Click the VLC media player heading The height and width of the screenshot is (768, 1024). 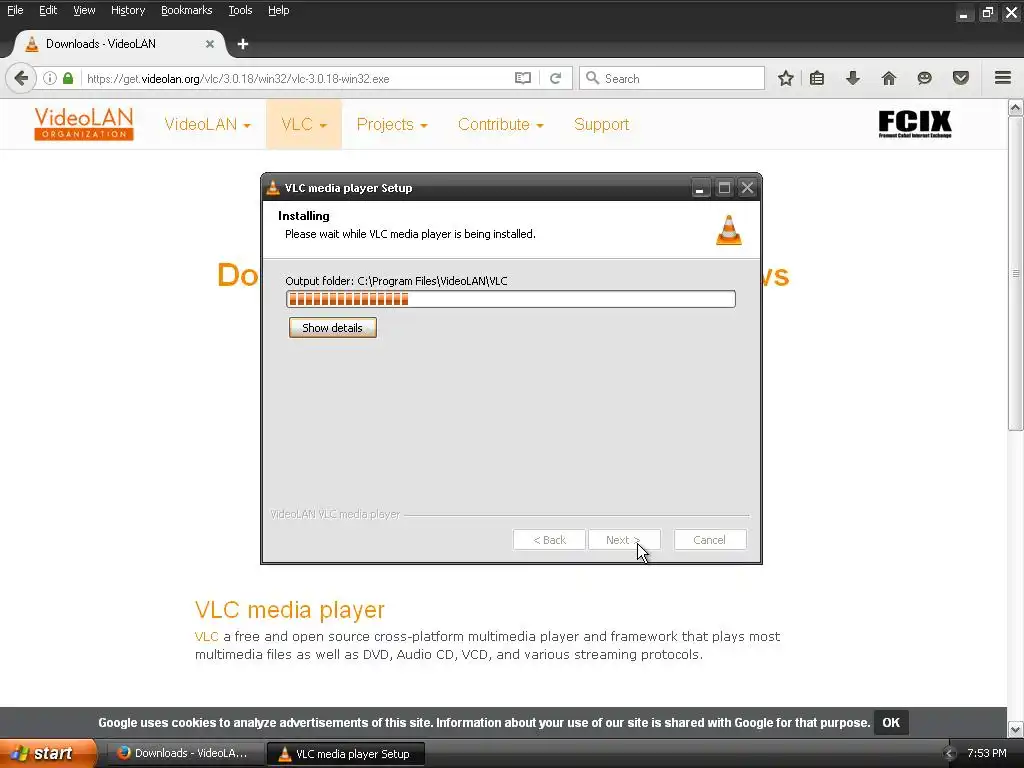click(290, 609)
